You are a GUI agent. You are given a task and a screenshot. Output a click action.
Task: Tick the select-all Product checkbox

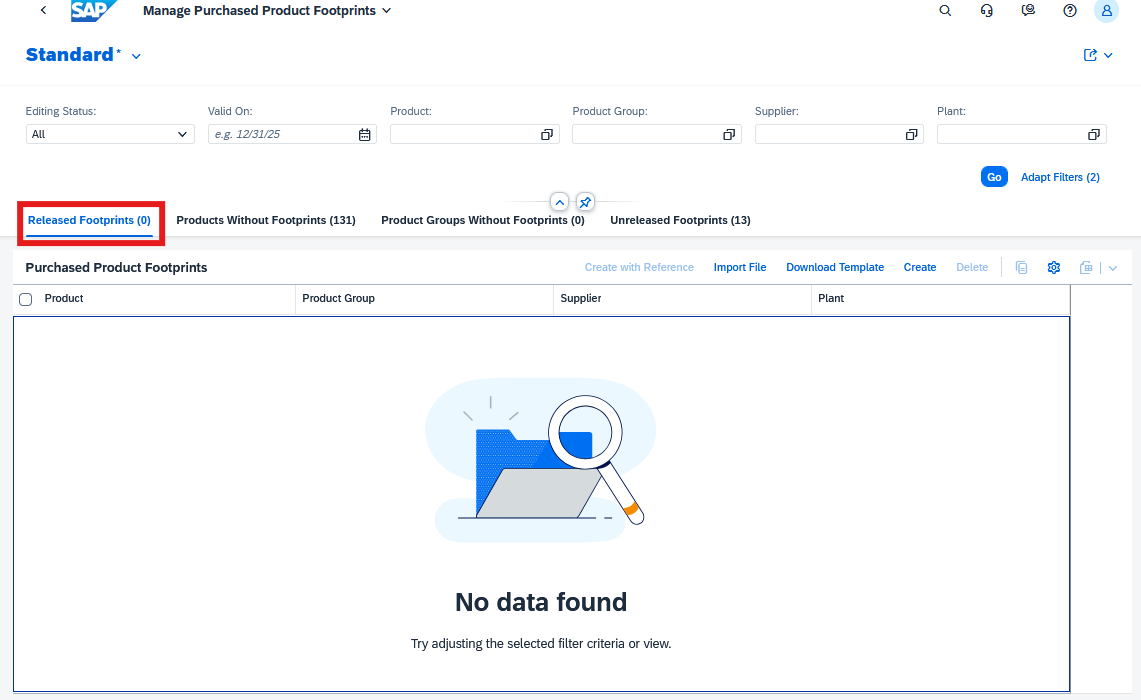coord(25,299)
